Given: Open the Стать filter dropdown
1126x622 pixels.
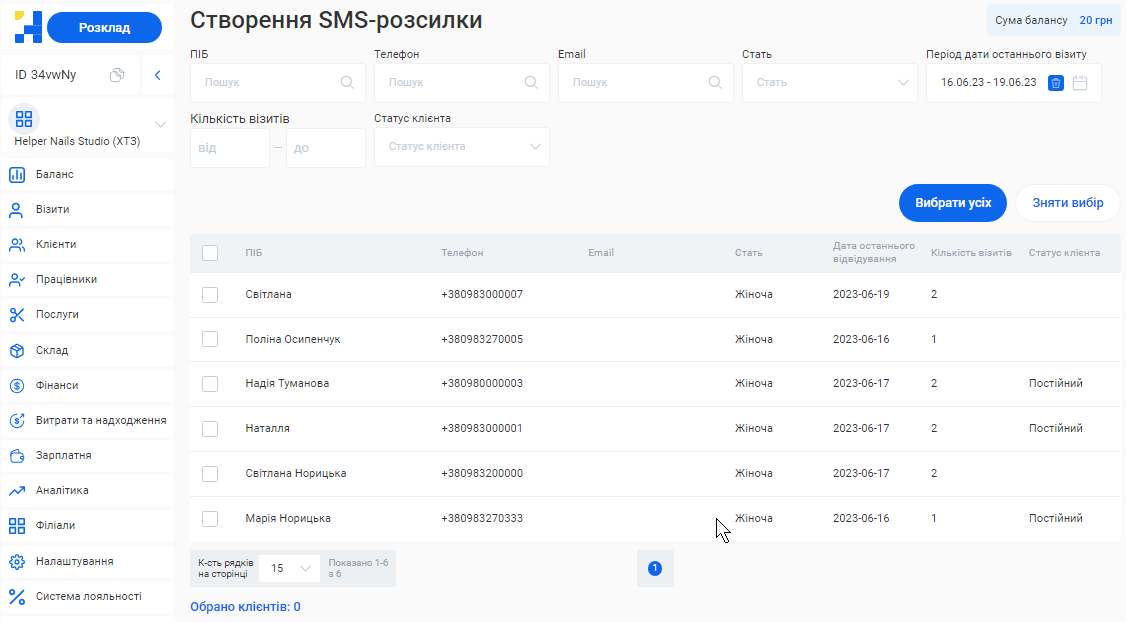Looking at the screenshot, I should tap(829, 83).
